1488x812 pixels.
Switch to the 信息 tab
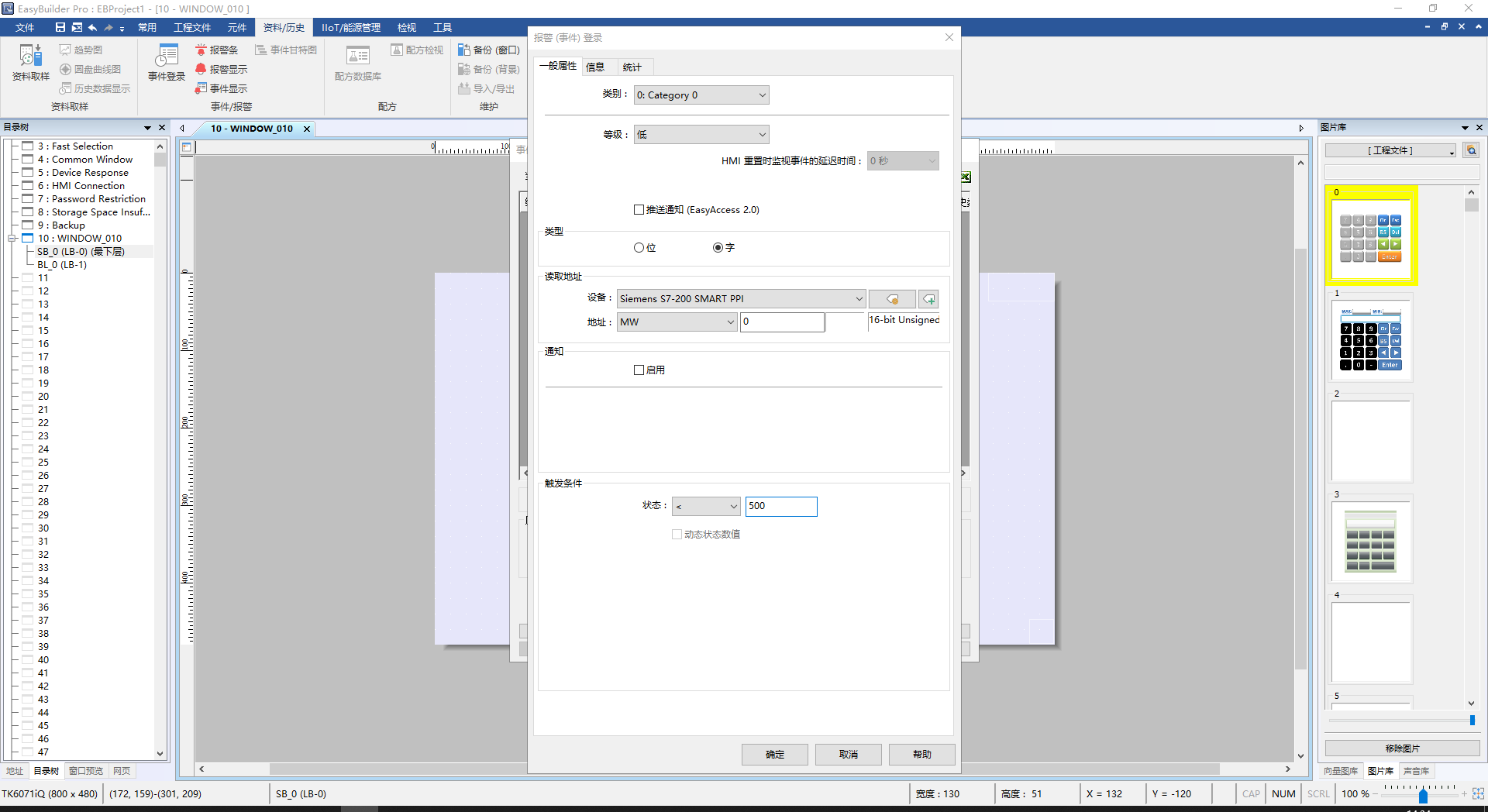click(595, 67)
